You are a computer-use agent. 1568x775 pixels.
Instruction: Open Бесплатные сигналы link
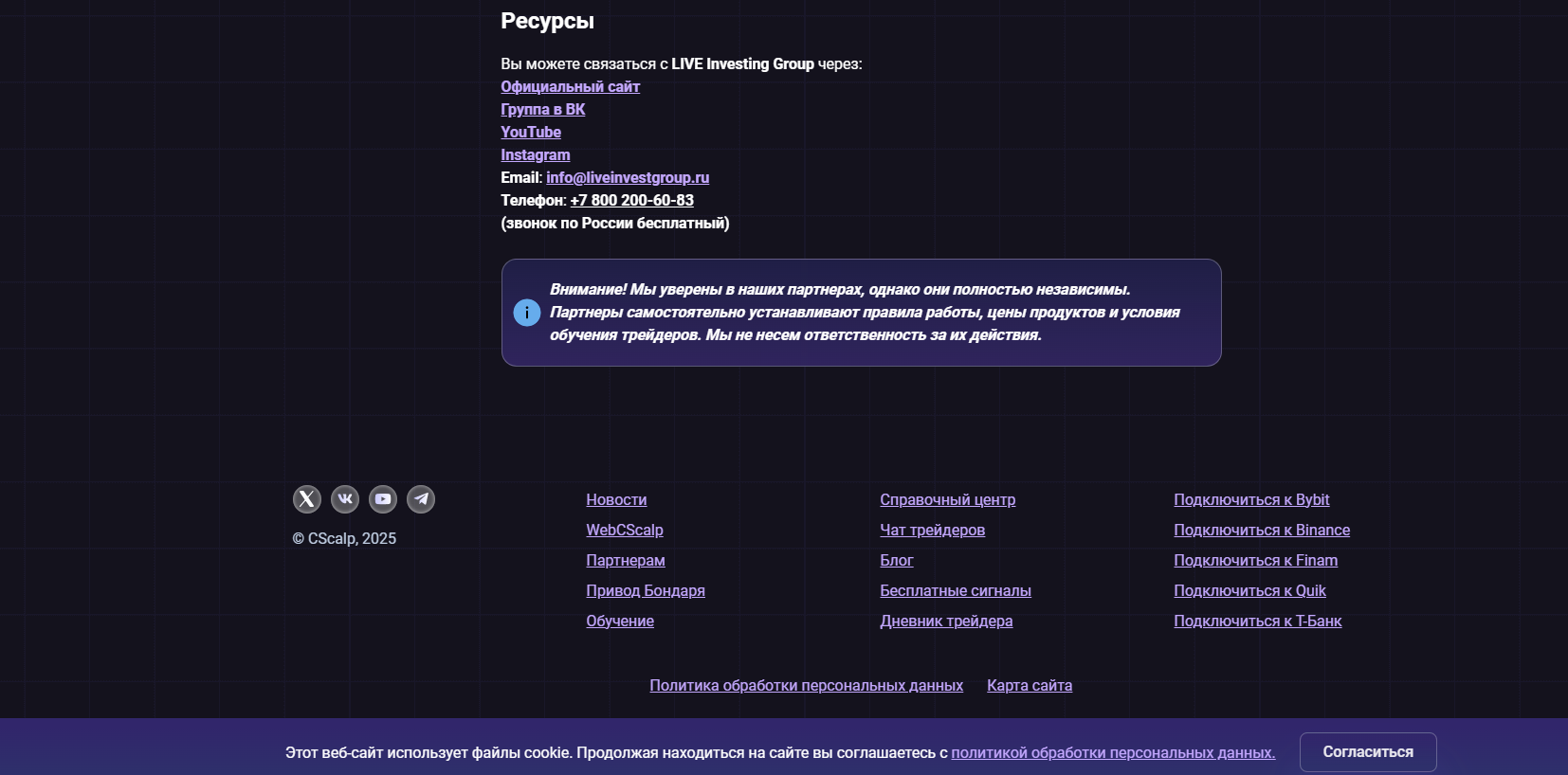tap(955, 591)
